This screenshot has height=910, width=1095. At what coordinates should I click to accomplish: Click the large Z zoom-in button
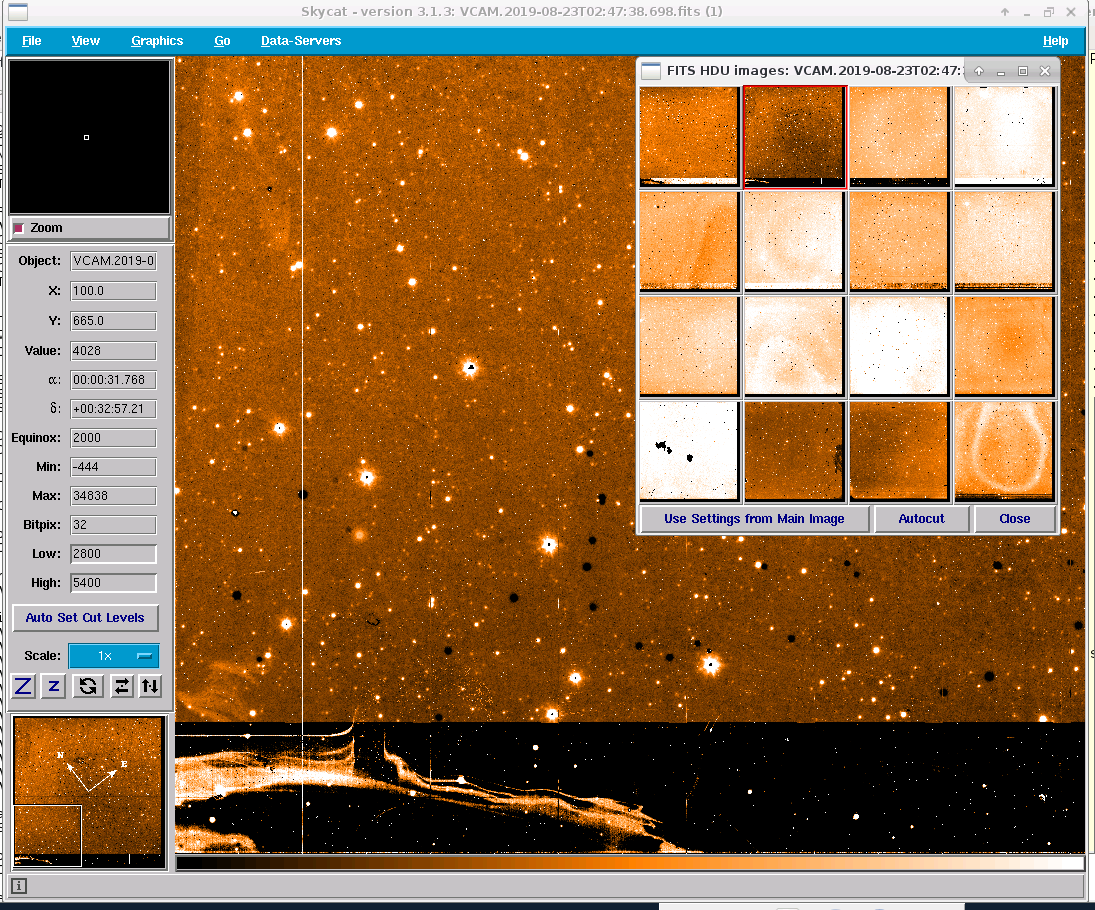[23, 686]
